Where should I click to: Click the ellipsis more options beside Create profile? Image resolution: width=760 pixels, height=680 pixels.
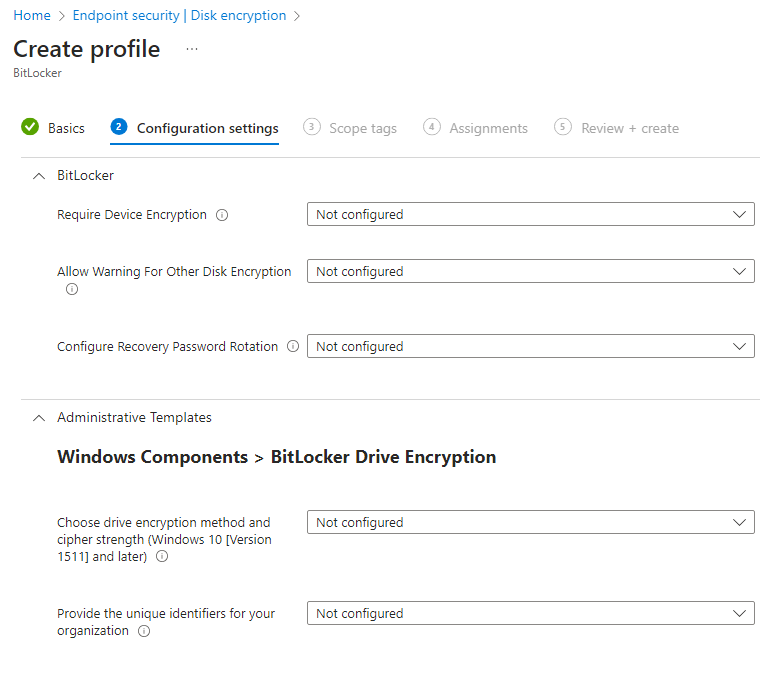192,49
